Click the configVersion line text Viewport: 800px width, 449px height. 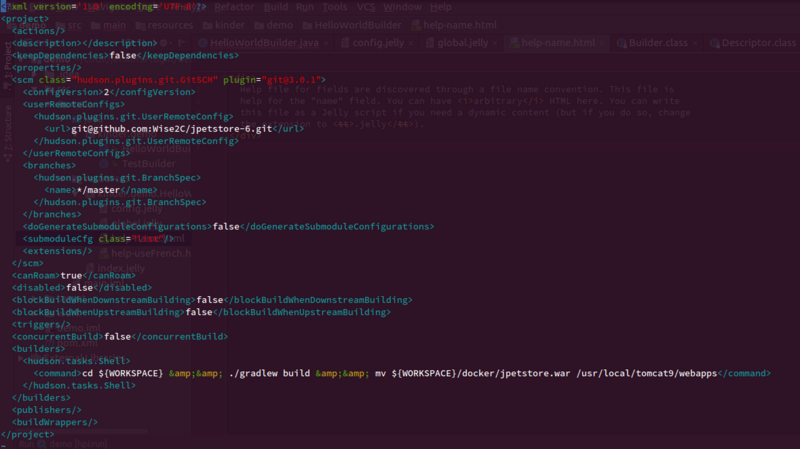click(109, 92)
